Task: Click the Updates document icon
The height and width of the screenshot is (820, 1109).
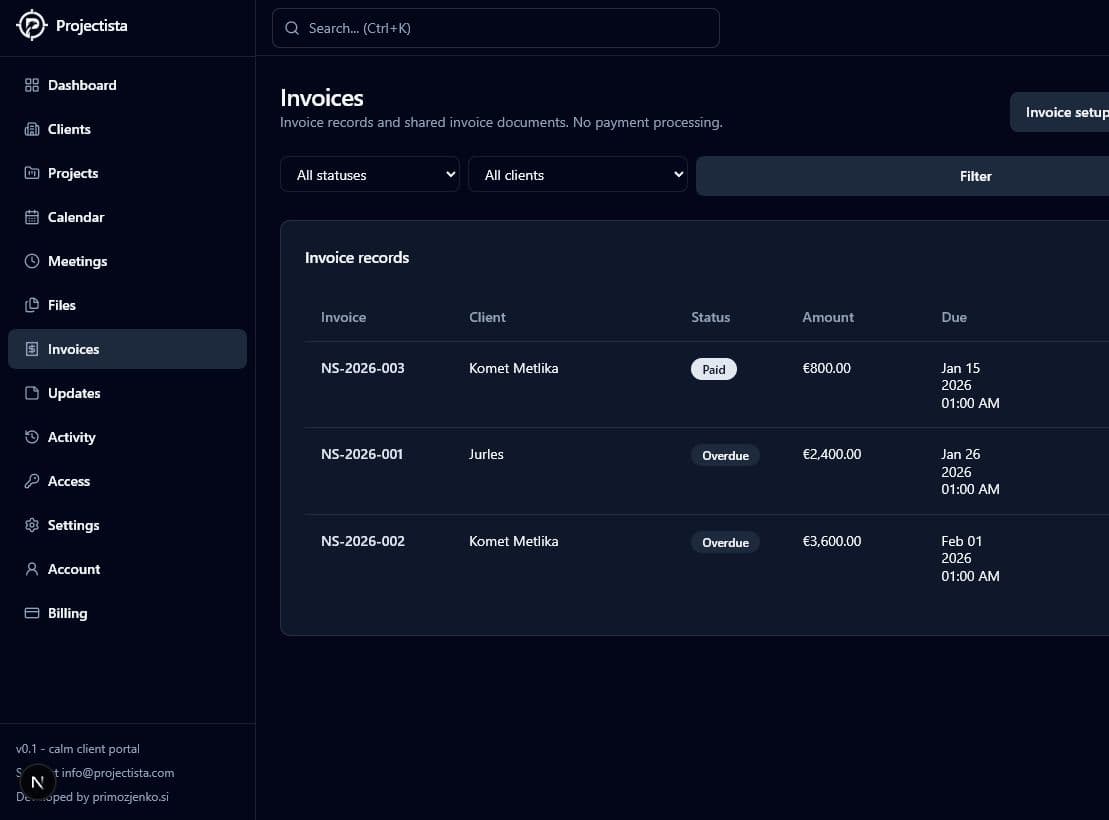Action: (x=32, y=393)
